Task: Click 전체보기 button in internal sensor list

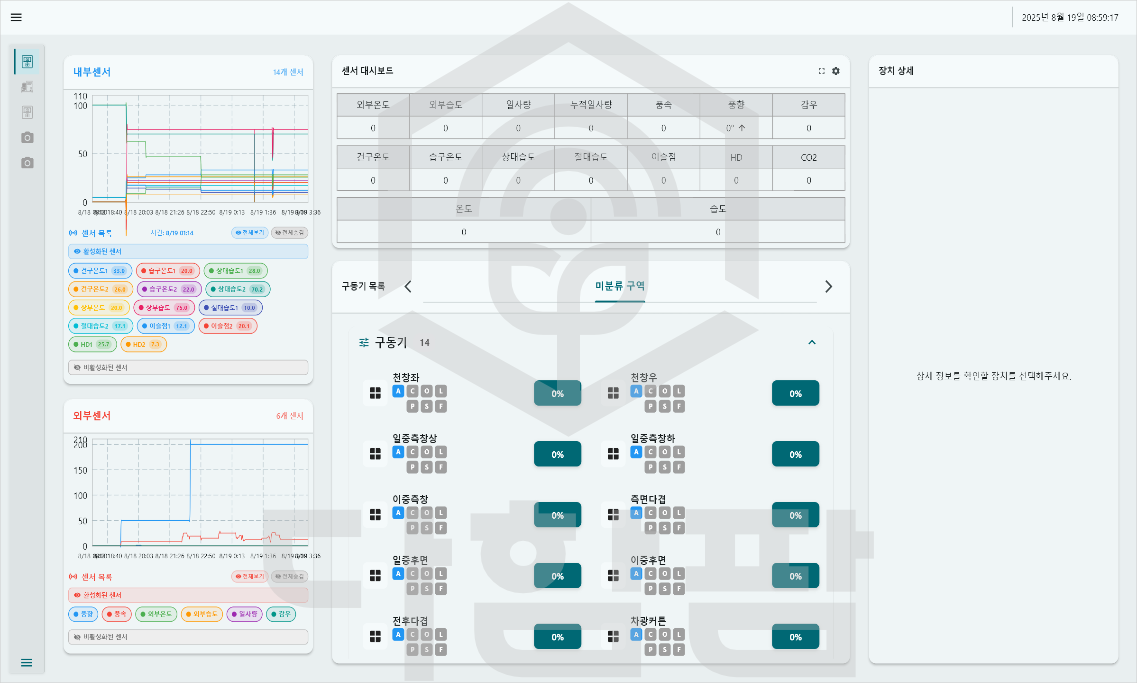Action: tap(249, 232)
